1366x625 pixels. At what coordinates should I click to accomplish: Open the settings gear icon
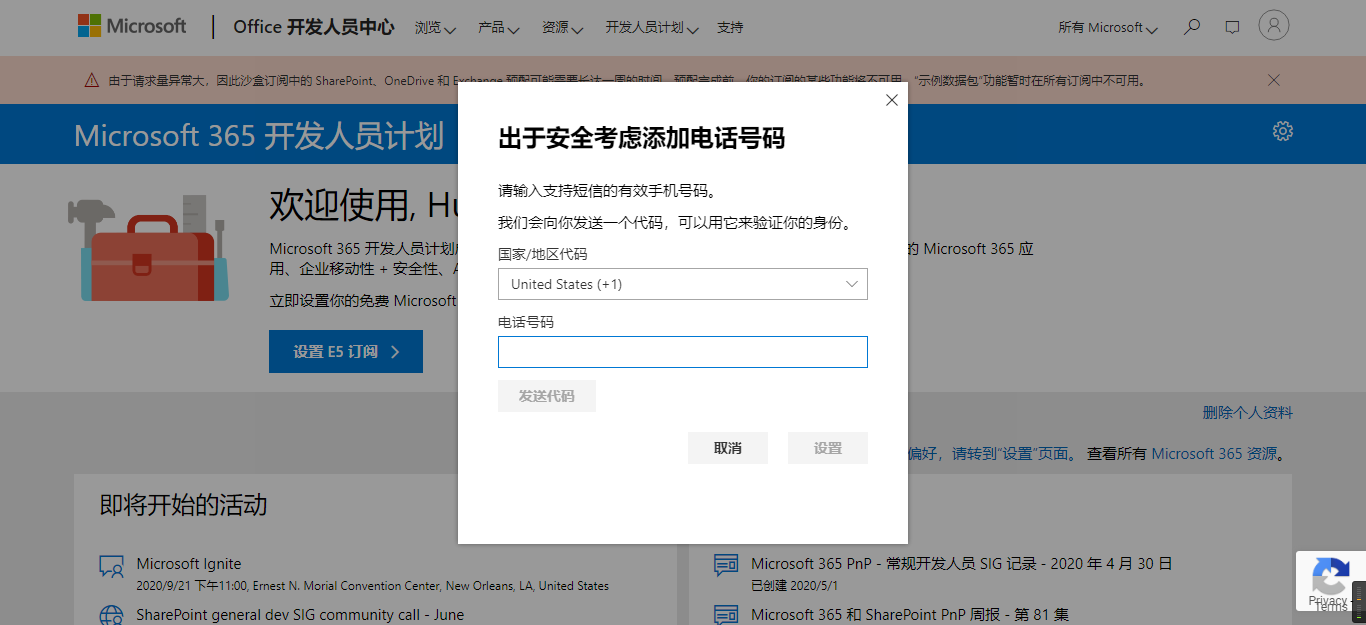click(x=1283, y=131)
